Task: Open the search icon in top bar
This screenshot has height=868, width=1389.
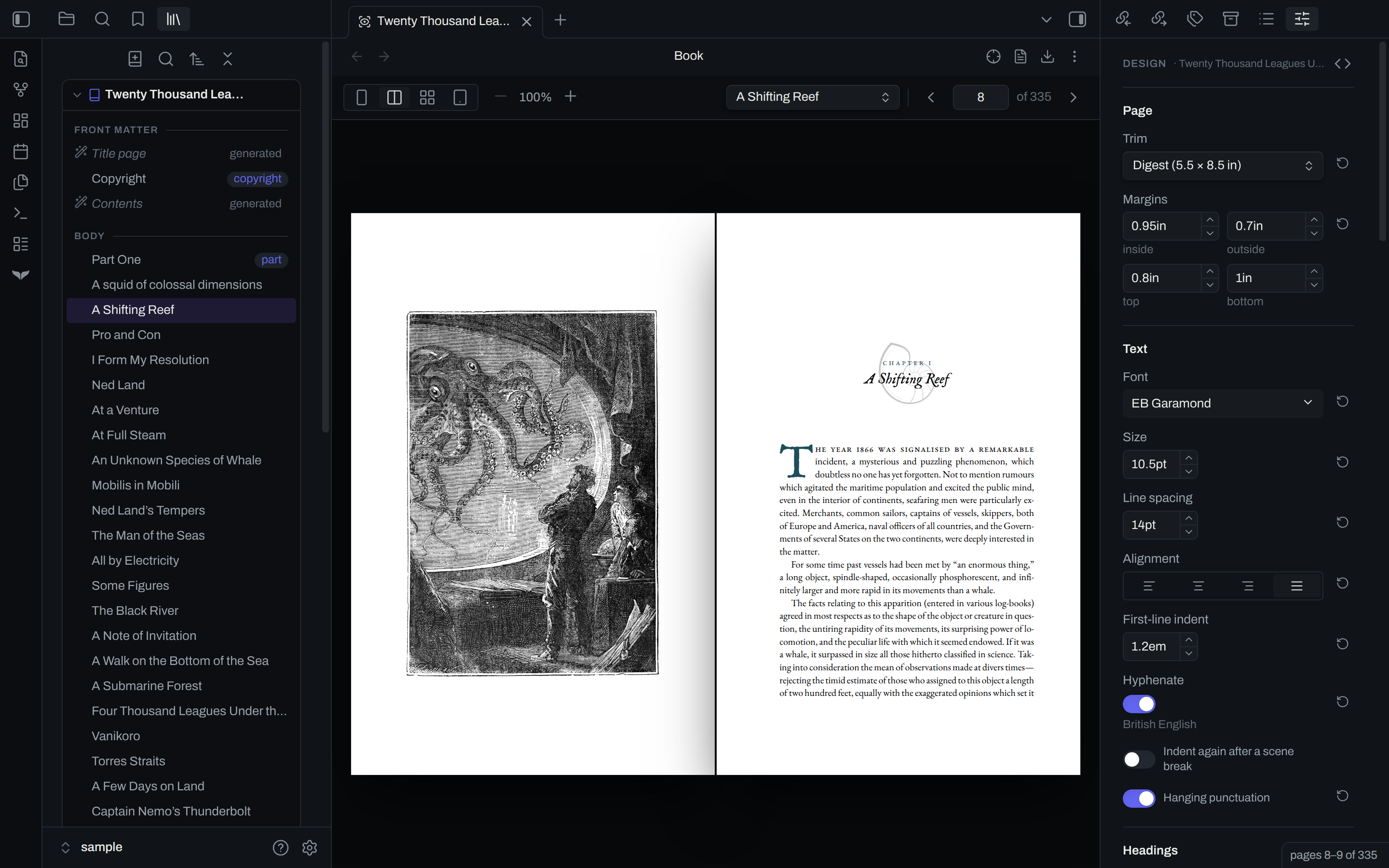Action: (102, 19)
